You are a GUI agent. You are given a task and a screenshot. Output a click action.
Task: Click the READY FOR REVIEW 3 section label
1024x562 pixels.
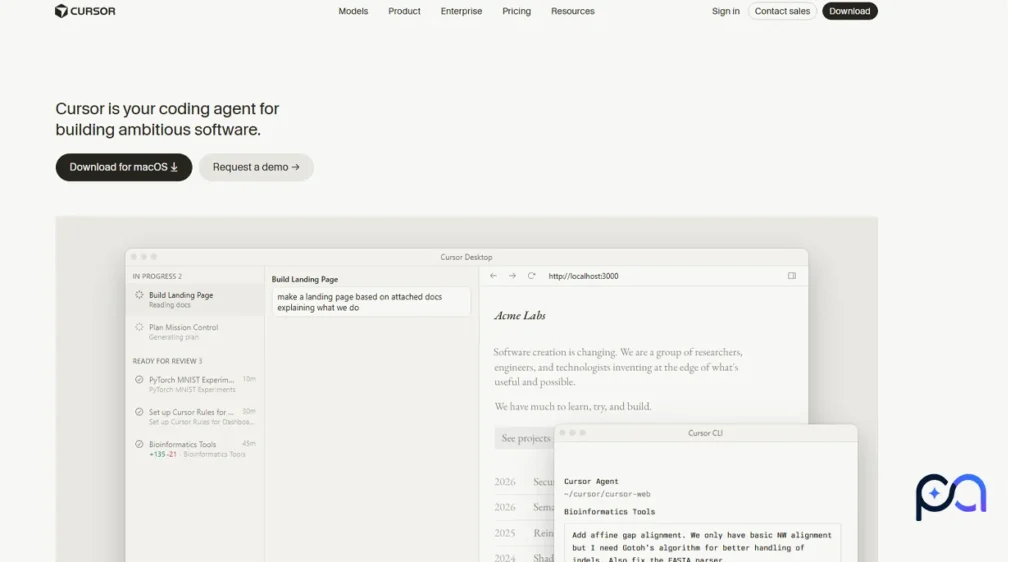coord(167,361)
